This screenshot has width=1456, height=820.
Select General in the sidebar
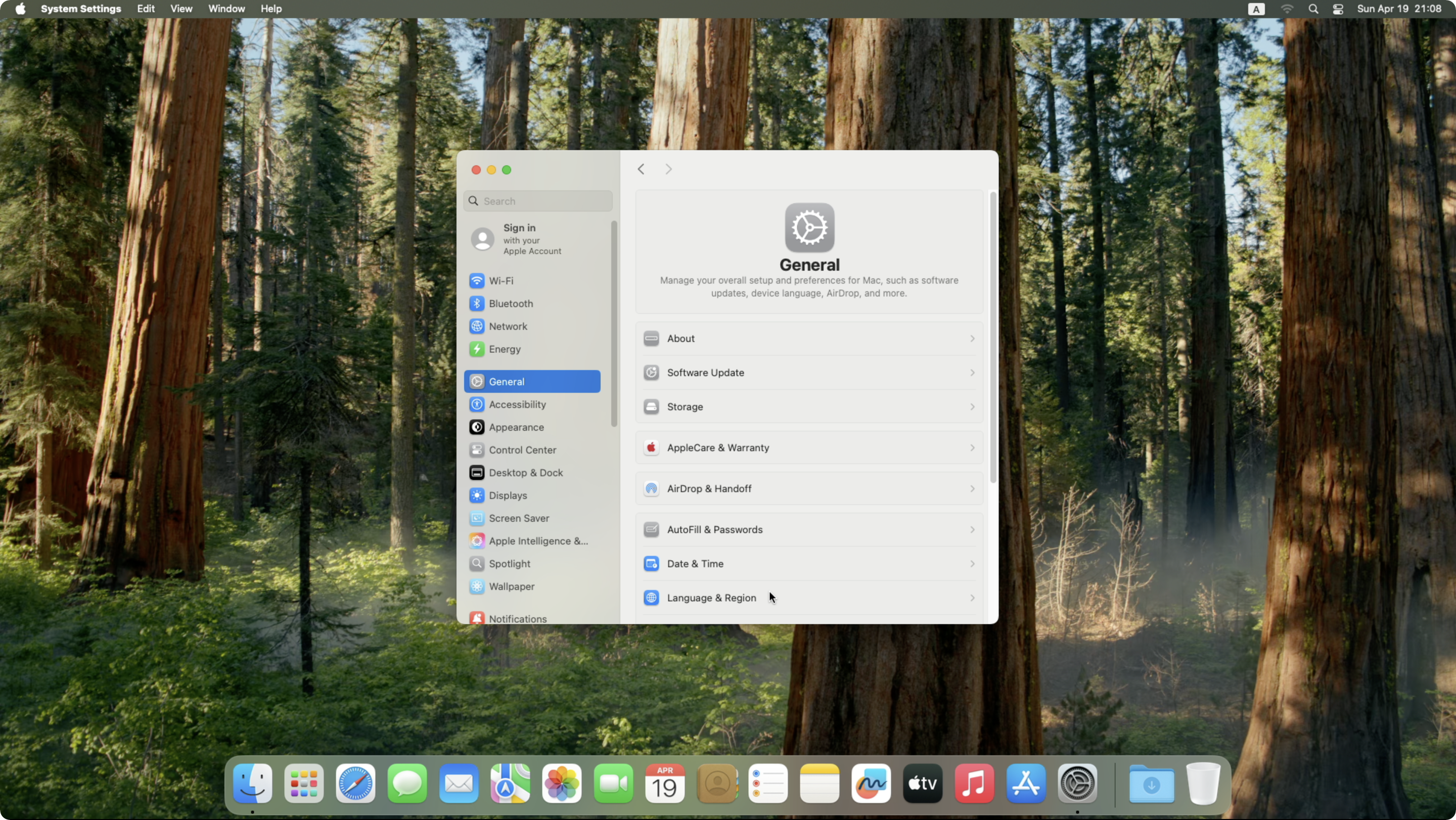(x=532, y=382)
